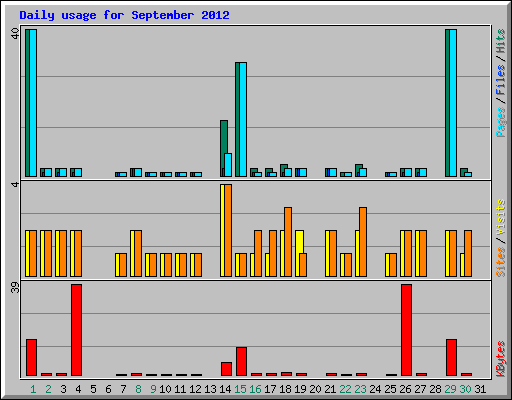Image resolution: width=512 pixels, height=400 pixels.
Task: Select the "39" axis value of the bottom chart
Action: 15,287
